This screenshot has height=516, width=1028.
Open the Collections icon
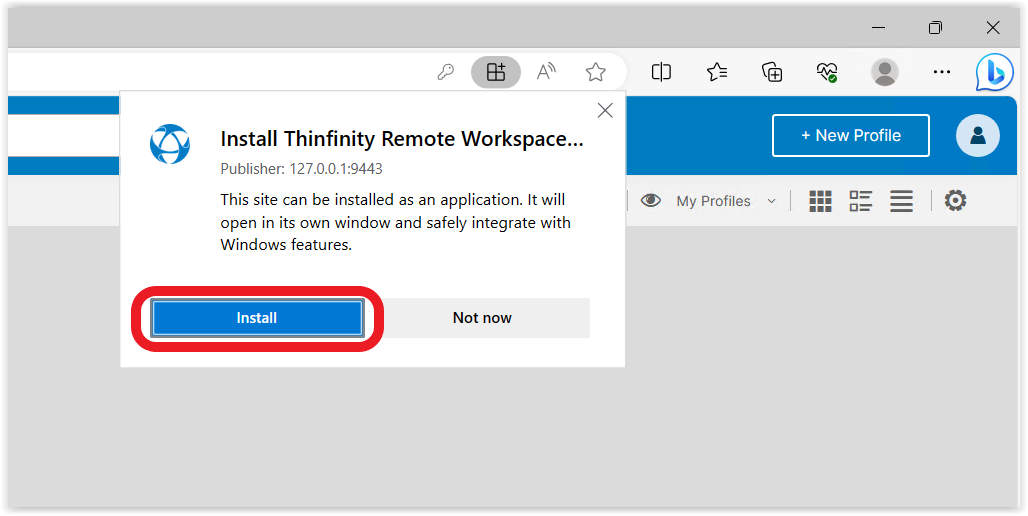[x=772, y=72]
